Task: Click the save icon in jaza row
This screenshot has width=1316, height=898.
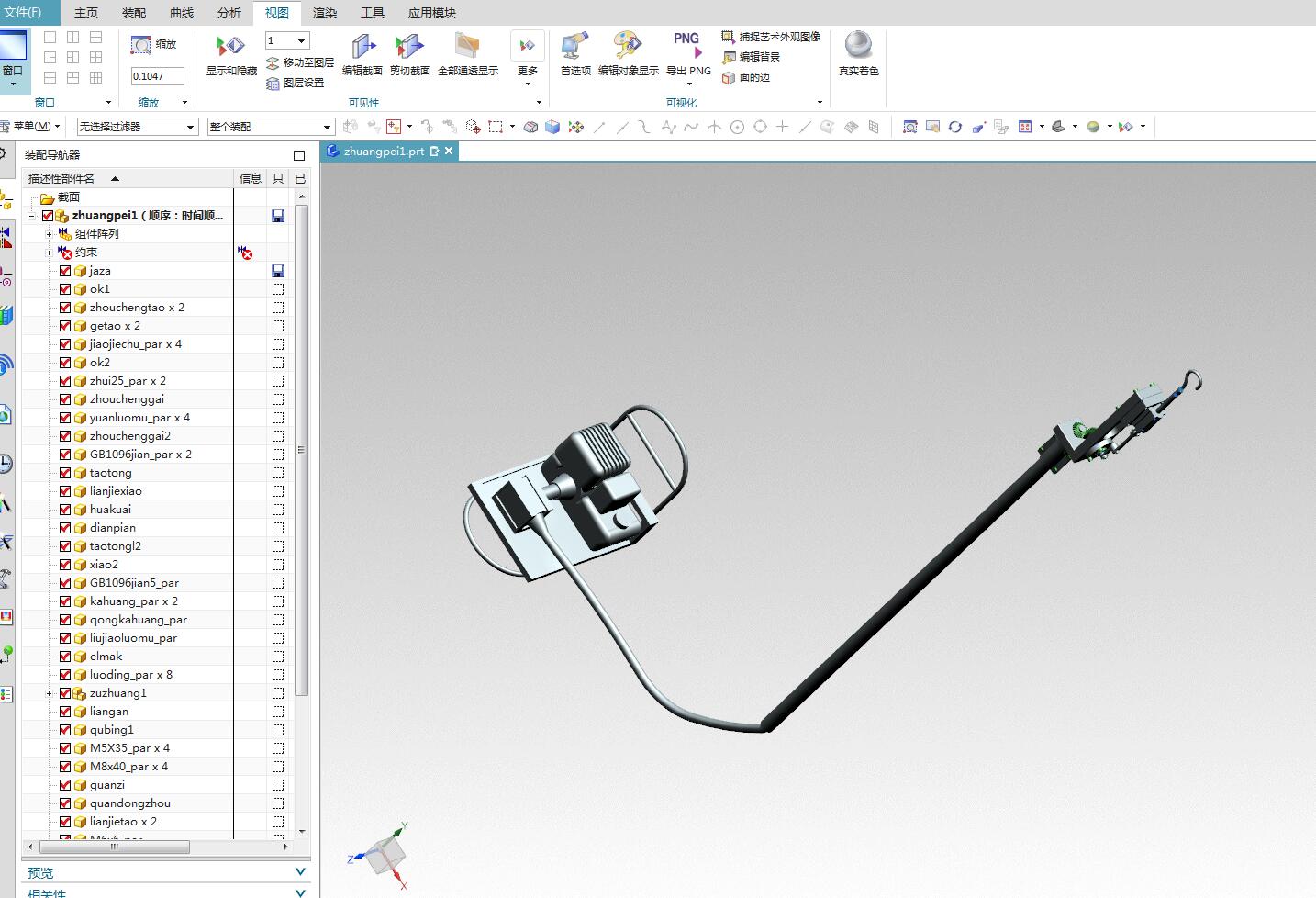Action: 278,271
